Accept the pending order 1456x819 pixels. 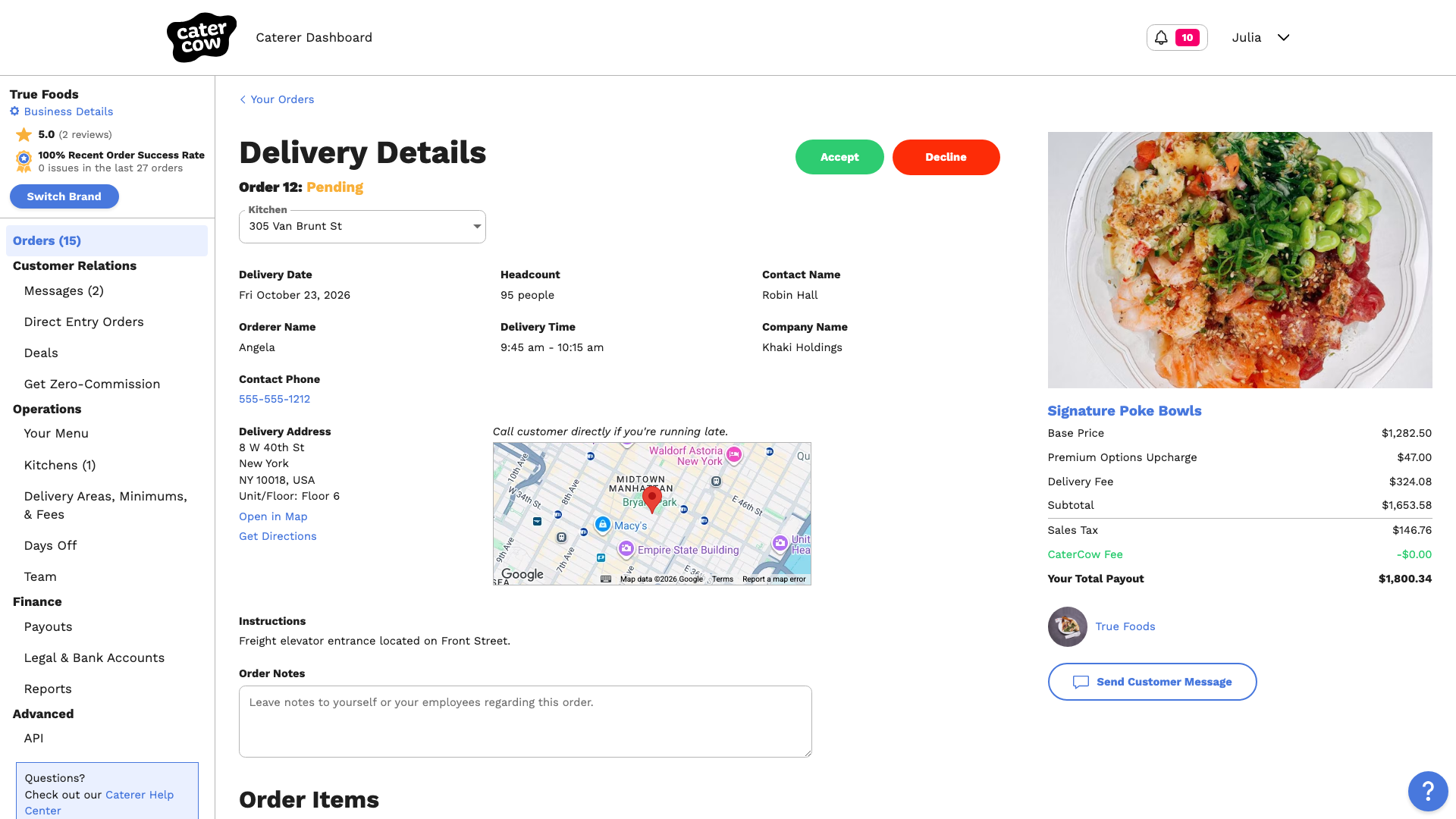[x=839, y=157]
